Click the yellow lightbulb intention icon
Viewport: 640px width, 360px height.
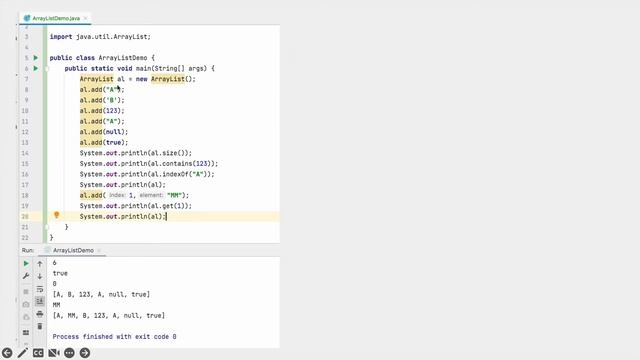coord(57,215)
